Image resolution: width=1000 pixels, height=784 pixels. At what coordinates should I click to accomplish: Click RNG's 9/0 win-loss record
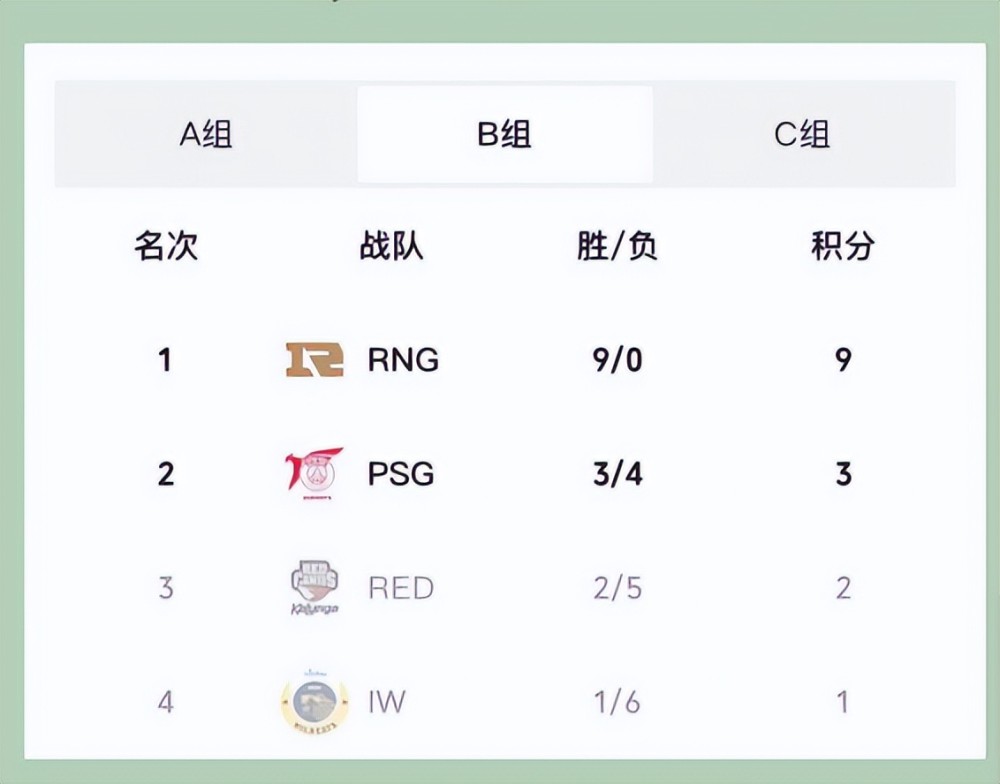tap(617, 360)
